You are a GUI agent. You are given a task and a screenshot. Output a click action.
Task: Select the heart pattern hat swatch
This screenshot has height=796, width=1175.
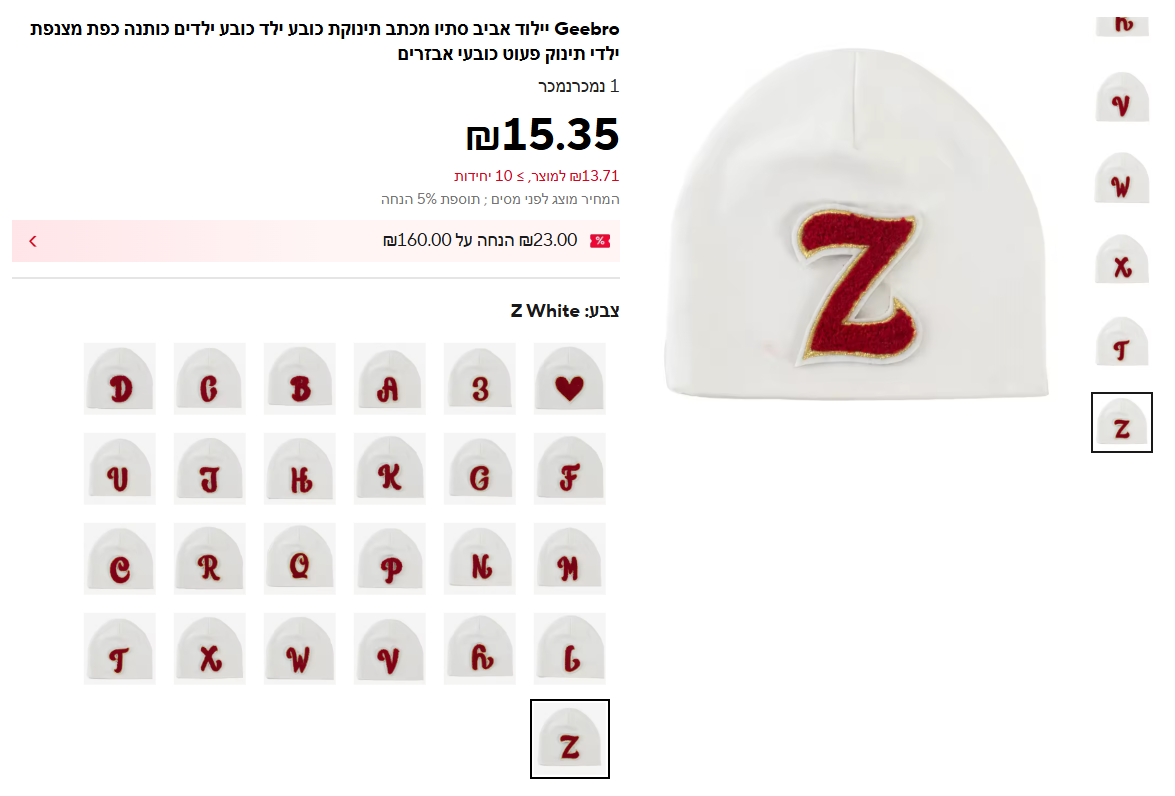[x=570, y=379]
